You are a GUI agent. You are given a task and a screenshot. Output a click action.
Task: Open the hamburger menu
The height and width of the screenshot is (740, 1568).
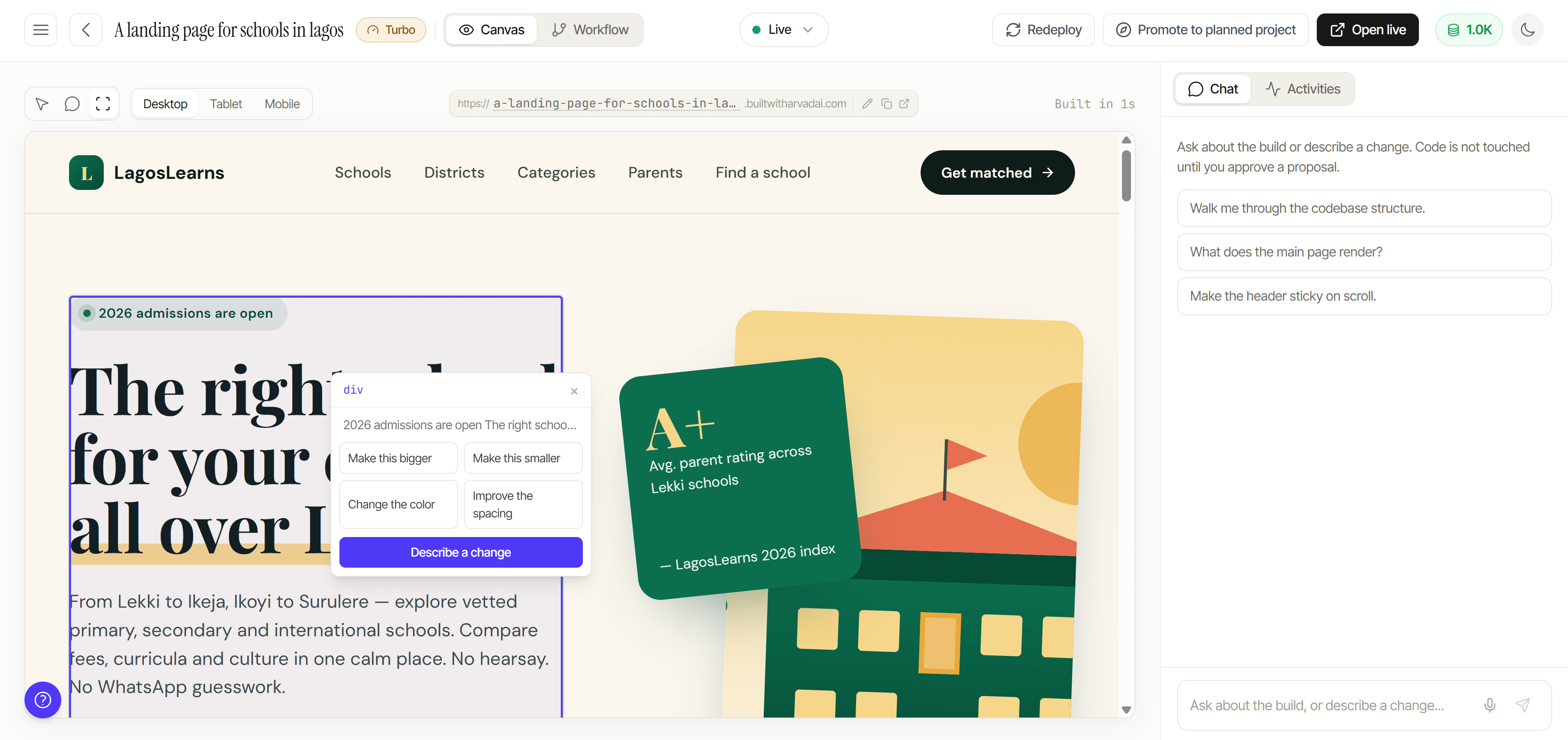coord(41,30)
